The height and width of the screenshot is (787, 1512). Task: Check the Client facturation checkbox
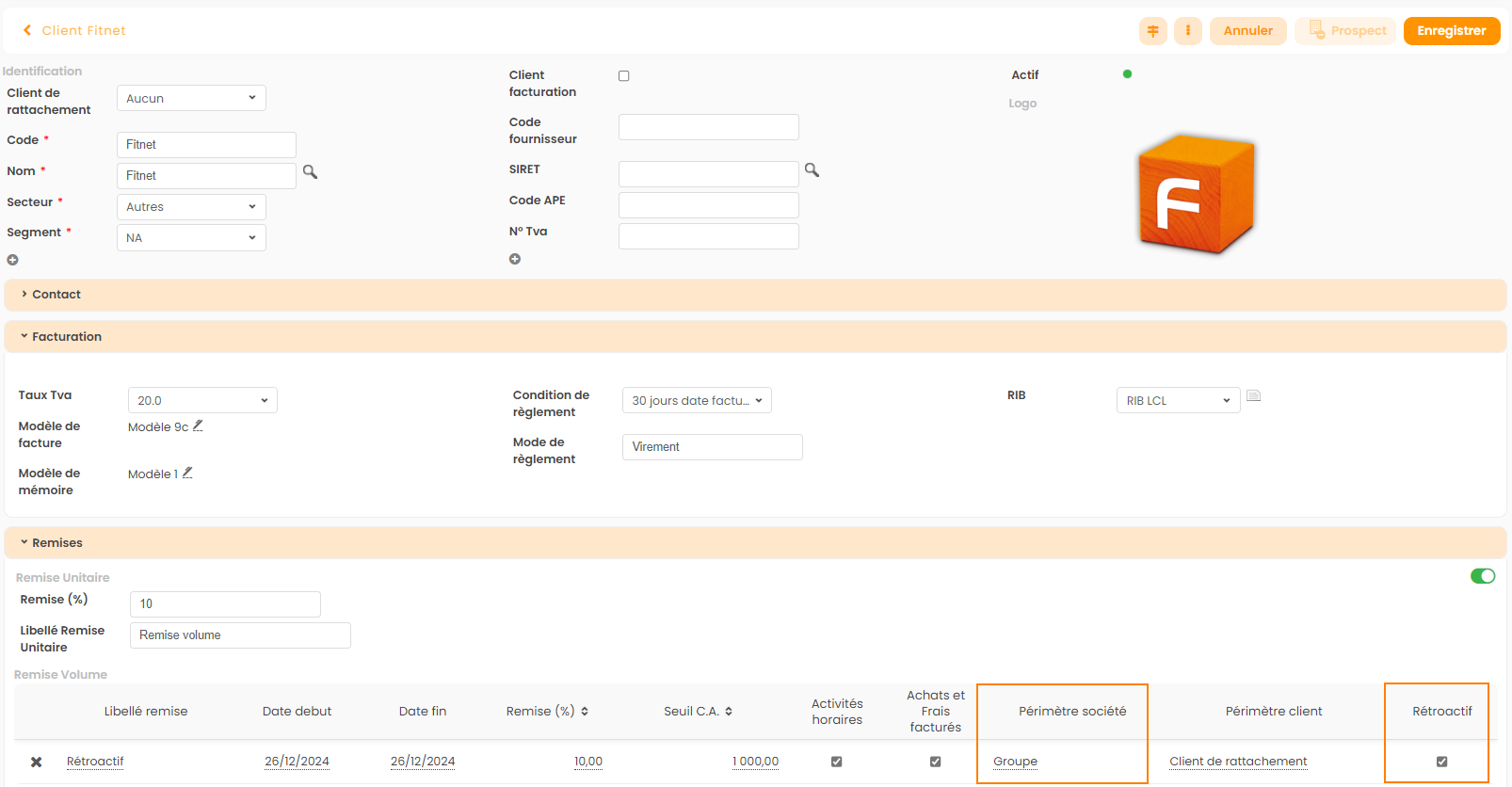coord(624,76)
